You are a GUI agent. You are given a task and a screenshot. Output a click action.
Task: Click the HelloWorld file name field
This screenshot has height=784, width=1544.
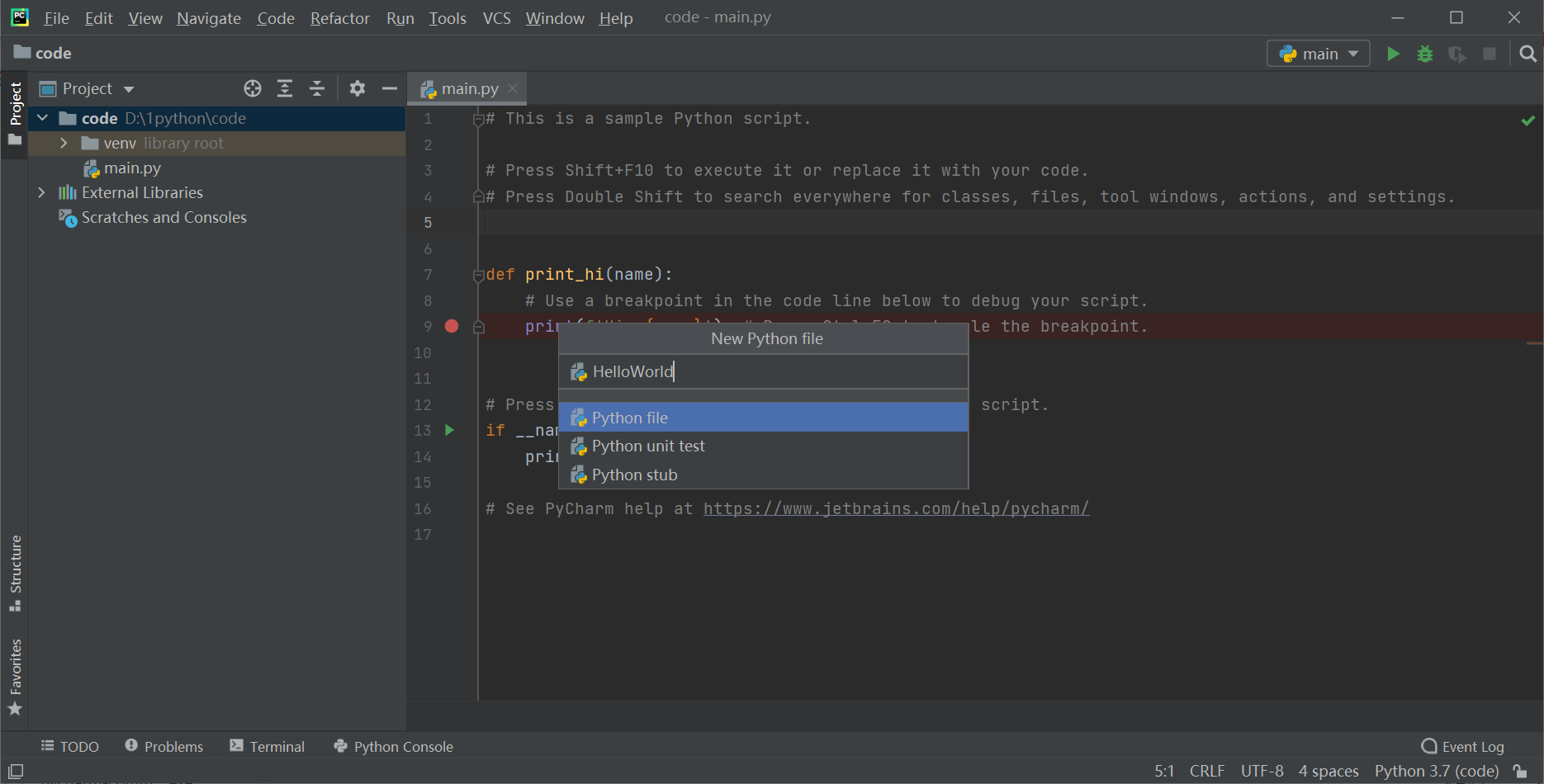pos(764,371)
